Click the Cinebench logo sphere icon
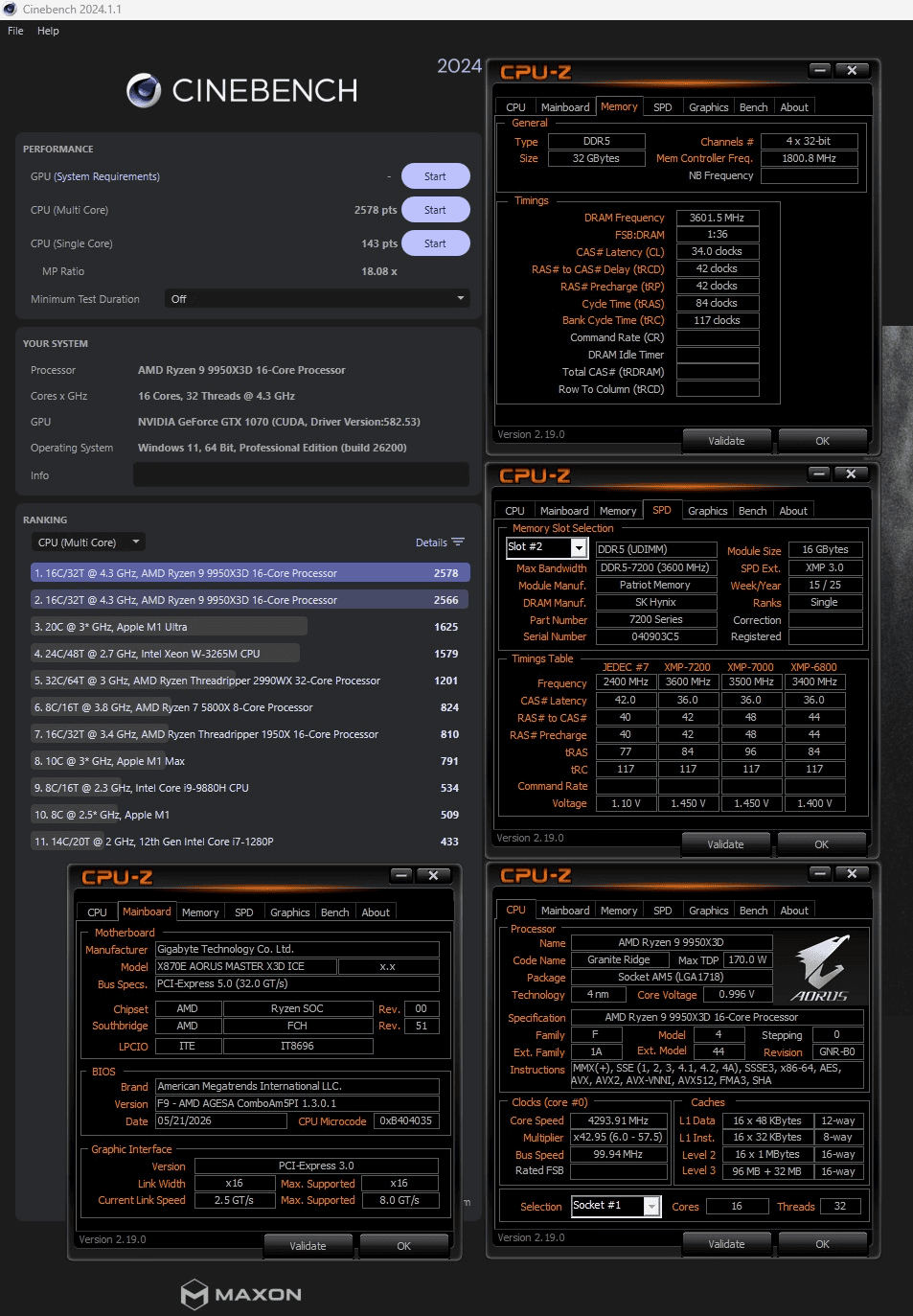Screen dimensions: 913x1316 click(x=144, y=90)
